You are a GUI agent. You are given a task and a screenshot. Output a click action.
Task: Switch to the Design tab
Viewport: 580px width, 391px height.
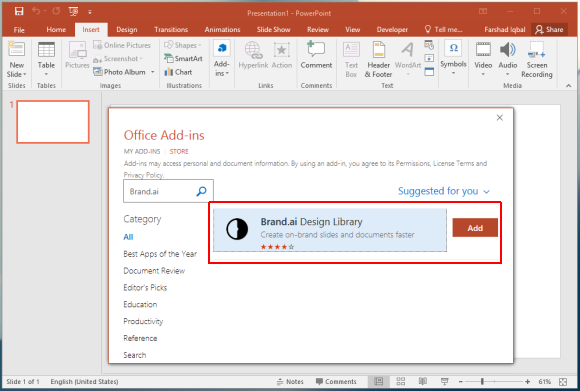click(x=127, y=30)
